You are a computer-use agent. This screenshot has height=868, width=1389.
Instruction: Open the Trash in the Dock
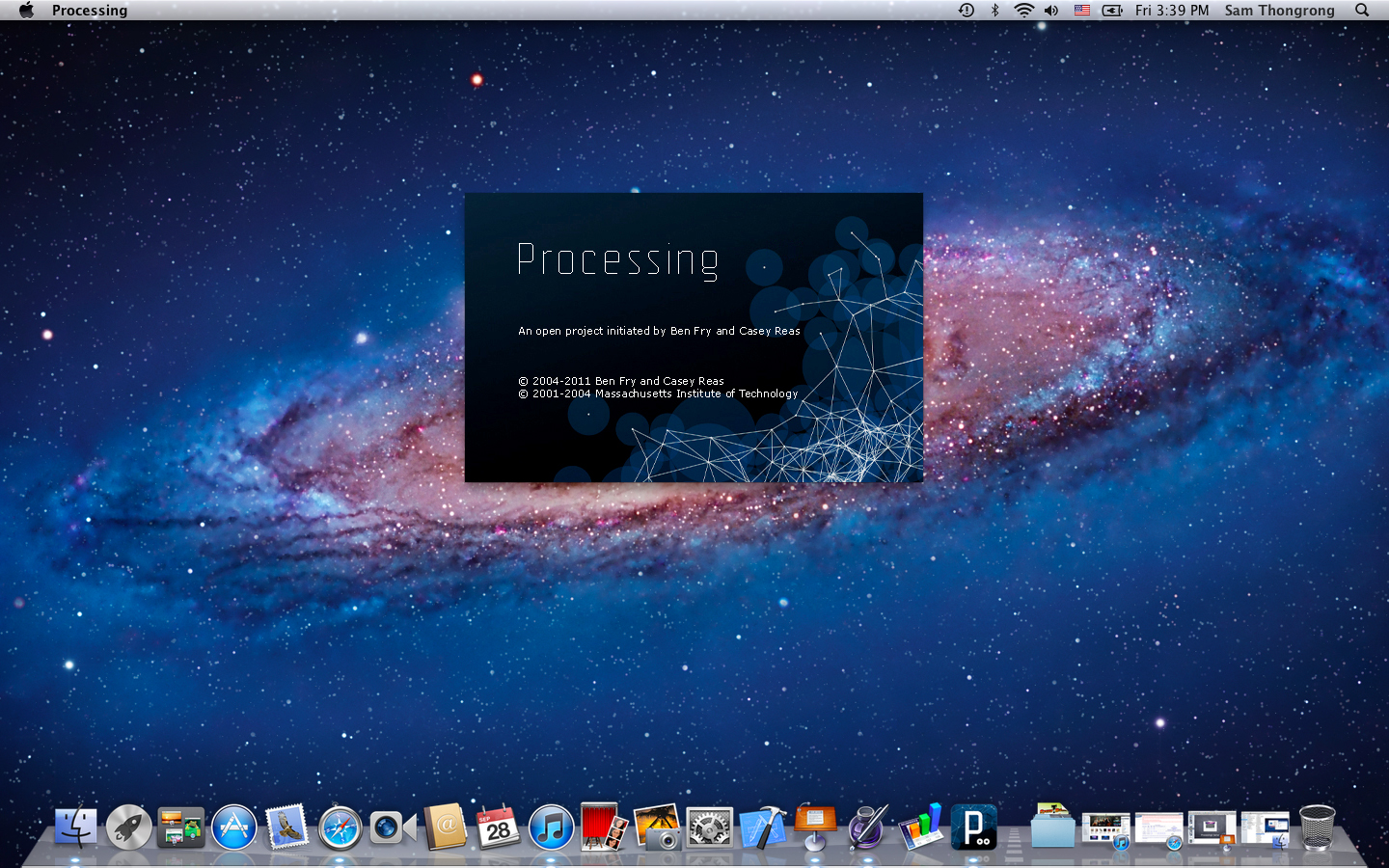[1317, 827]
